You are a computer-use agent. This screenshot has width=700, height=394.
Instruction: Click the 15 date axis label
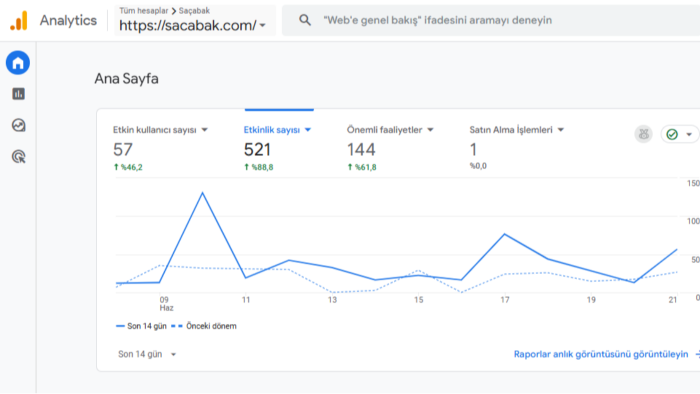point(418,300)
